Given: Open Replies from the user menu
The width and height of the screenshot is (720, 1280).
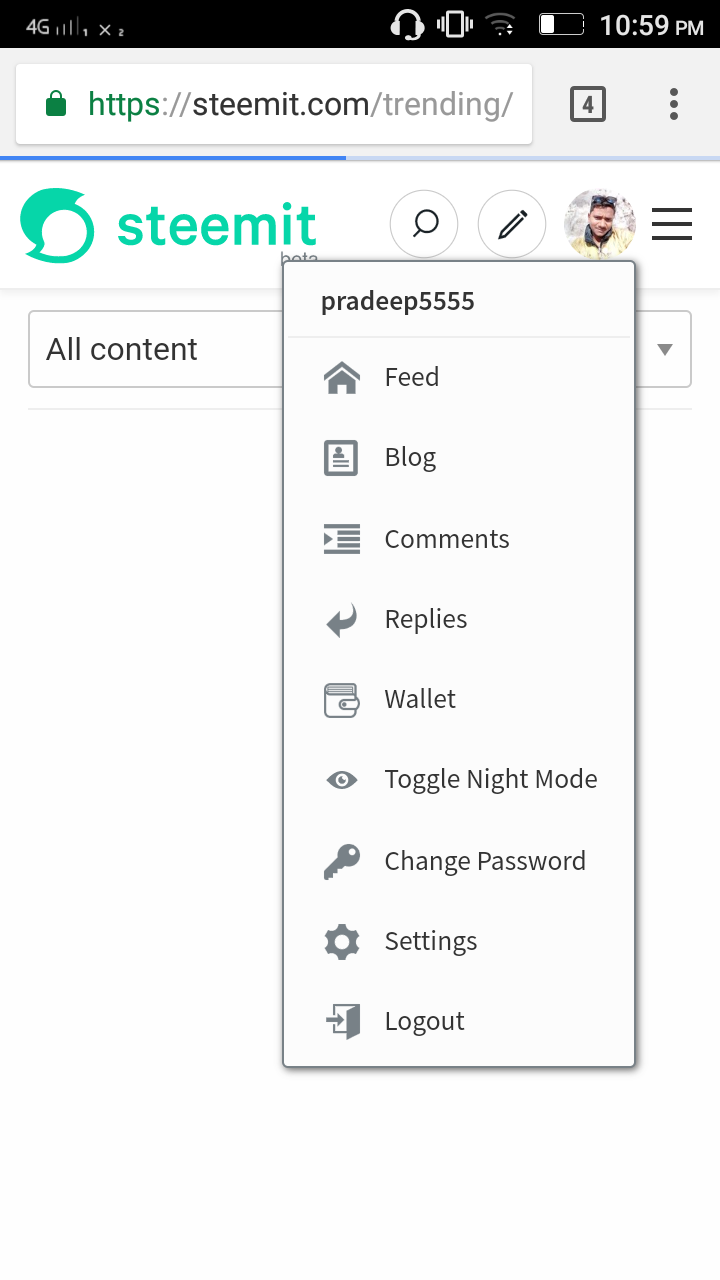Looking at the screenshot, I should tap(425, 619).
